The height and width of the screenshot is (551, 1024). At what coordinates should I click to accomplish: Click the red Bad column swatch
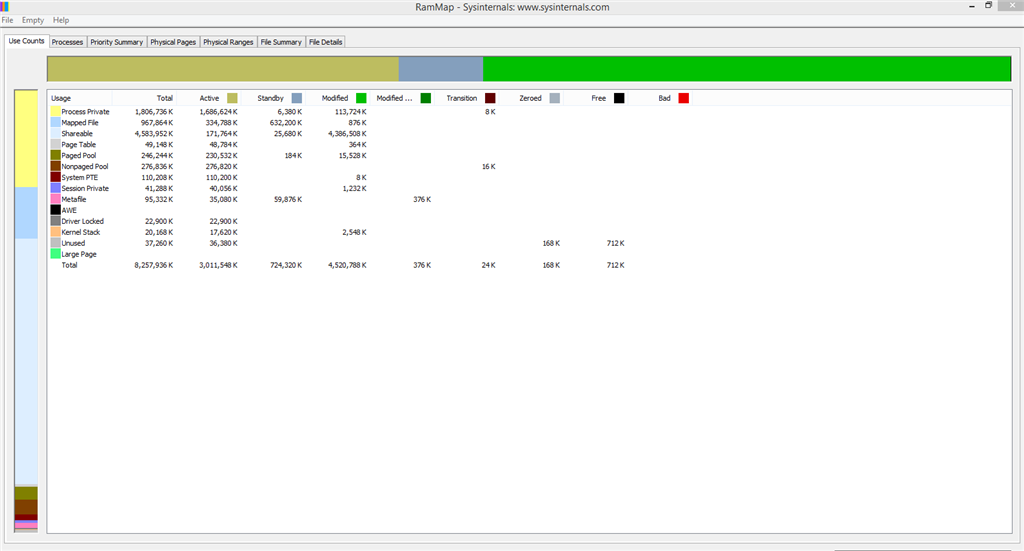pyautogui.click(x=684, y=98)
